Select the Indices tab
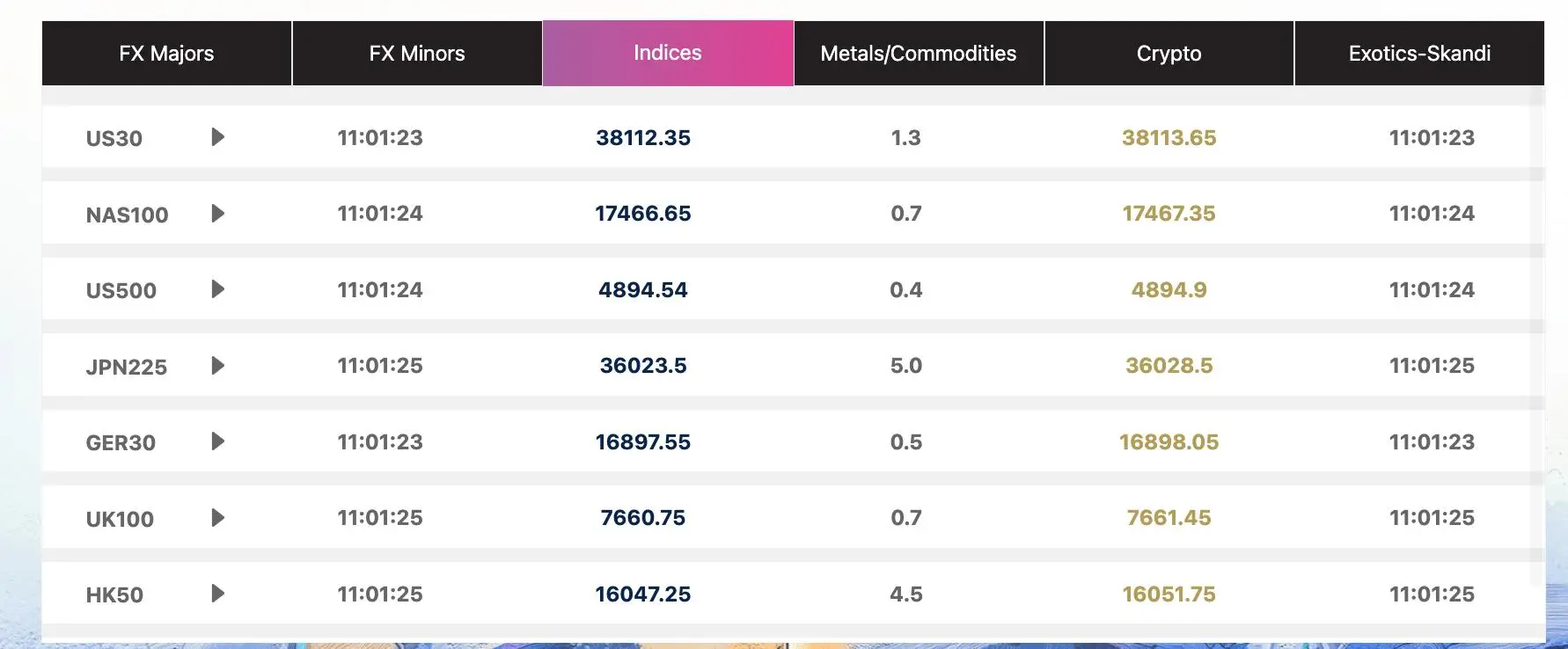1568x649 pixels. click(668, 53)
